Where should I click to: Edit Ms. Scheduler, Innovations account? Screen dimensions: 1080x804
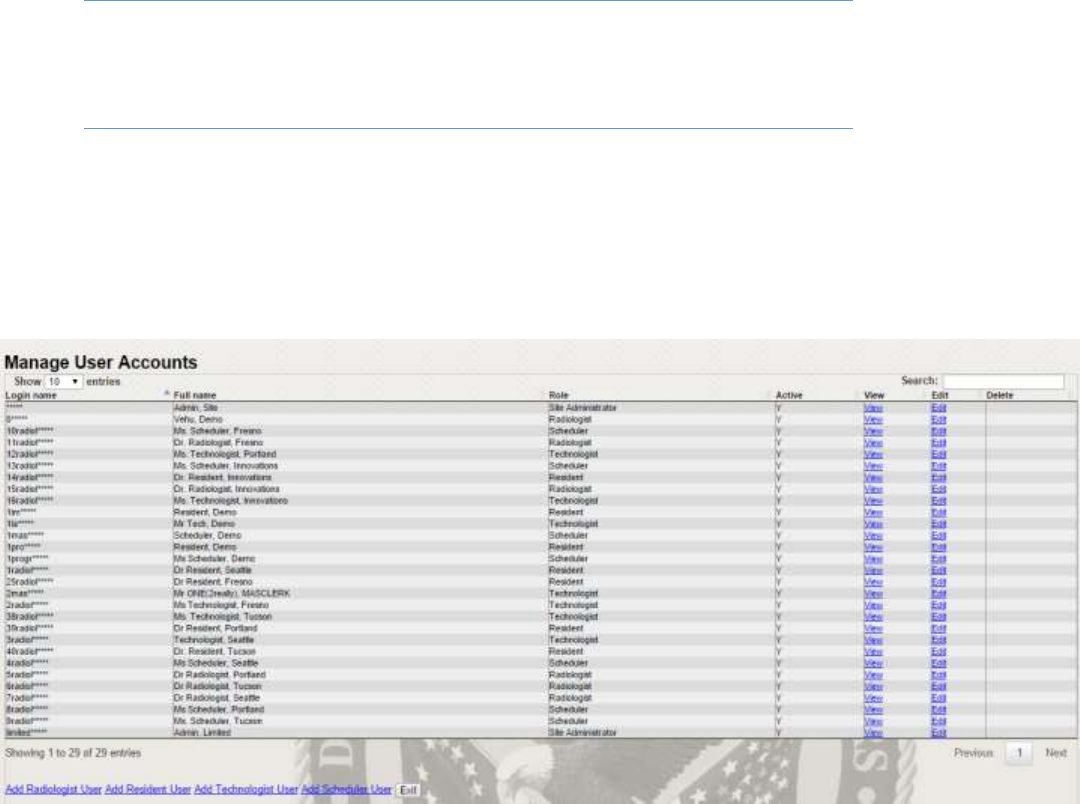pos(939,466)
